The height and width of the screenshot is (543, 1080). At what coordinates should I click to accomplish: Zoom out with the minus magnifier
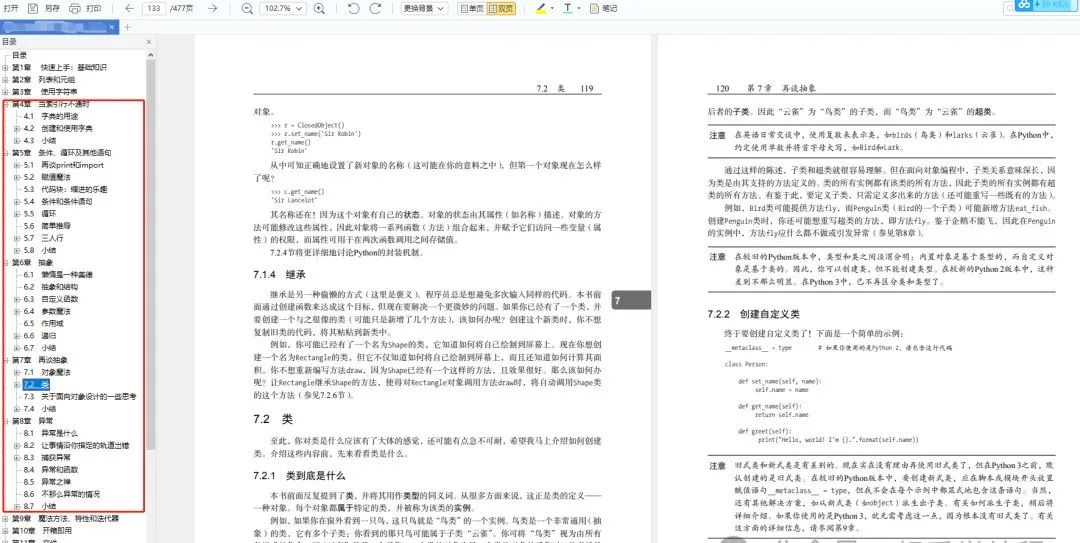coord(248,8)
